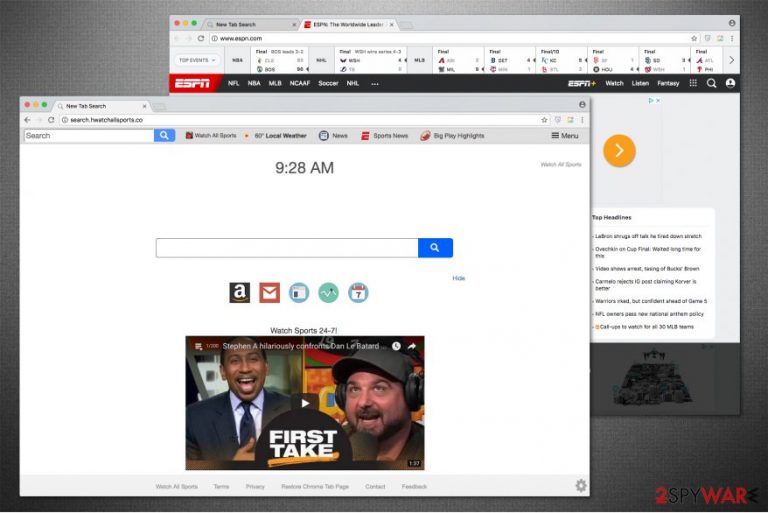Open Fantasy in ESPN nav bar
Screen dimensions: 768x513
tap(668, 84)
